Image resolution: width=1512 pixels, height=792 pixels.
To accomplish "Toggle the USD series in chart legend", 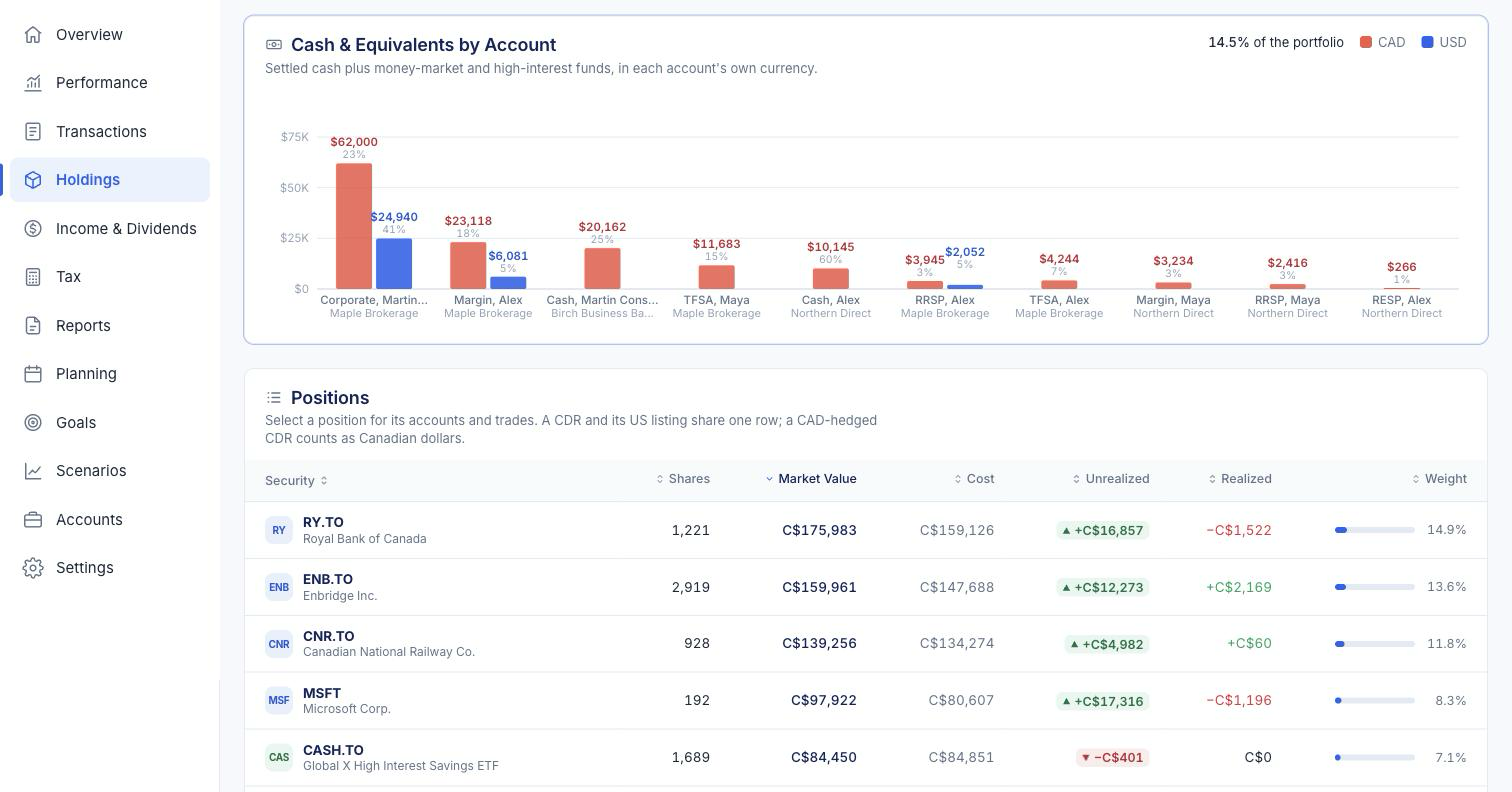I will (1444, 42).
